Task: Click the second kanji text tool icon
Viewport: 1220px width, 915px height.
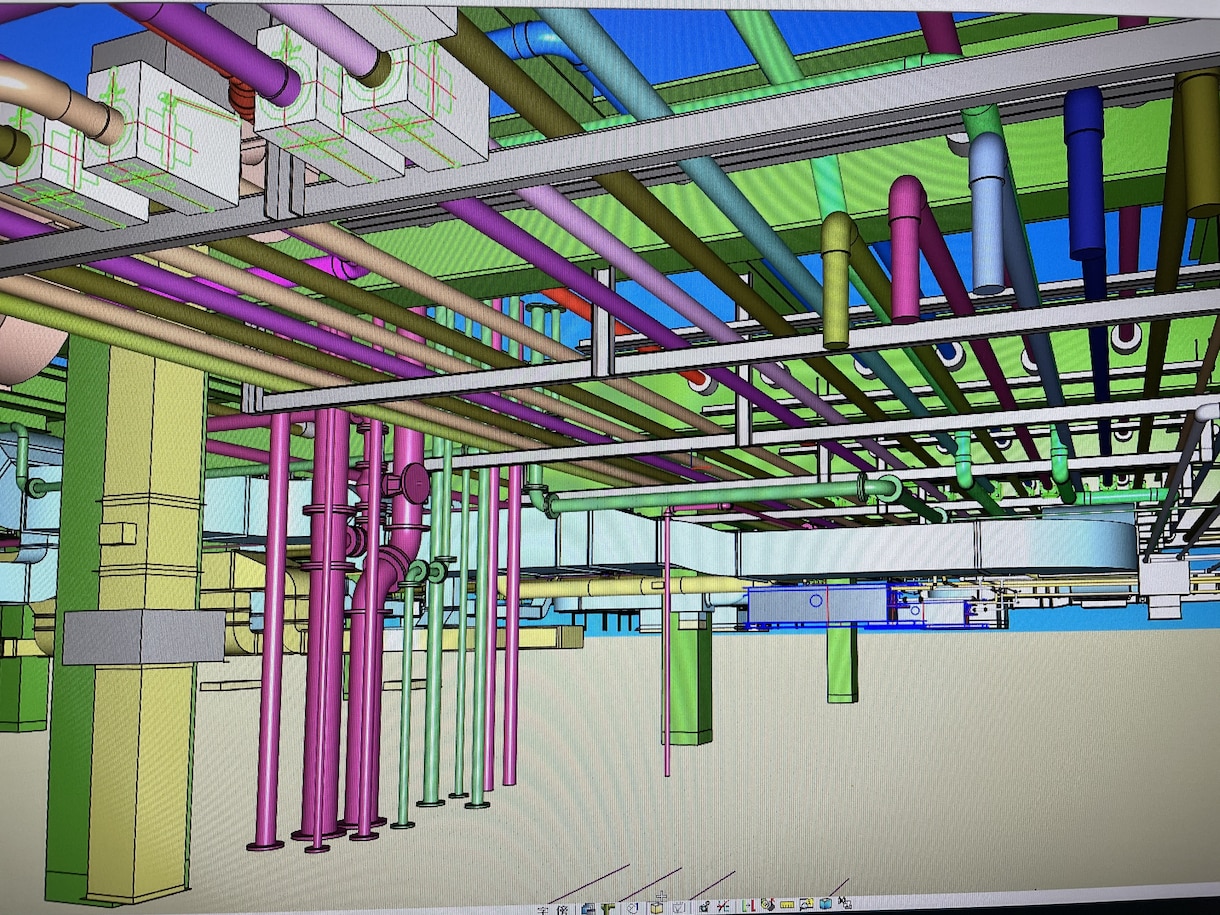Action: tap(562, 910)
